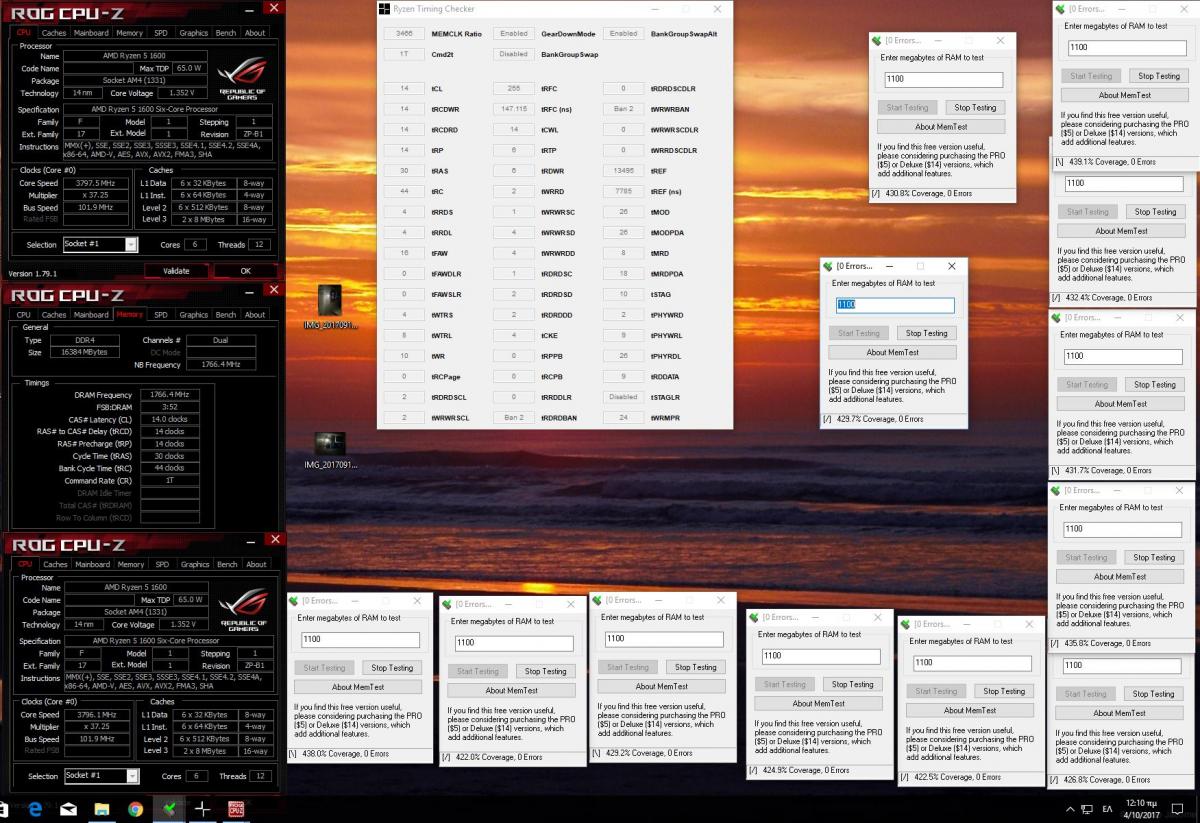
Task: Open Google Chrome from the taskbar
Action: coord(135,809)
